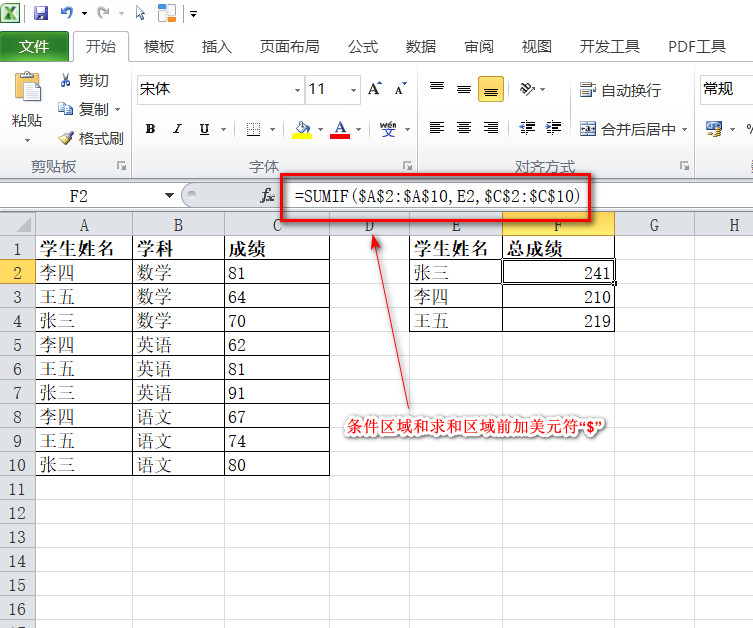
Task: Click the select all corner button
Action: coord(18,225)
